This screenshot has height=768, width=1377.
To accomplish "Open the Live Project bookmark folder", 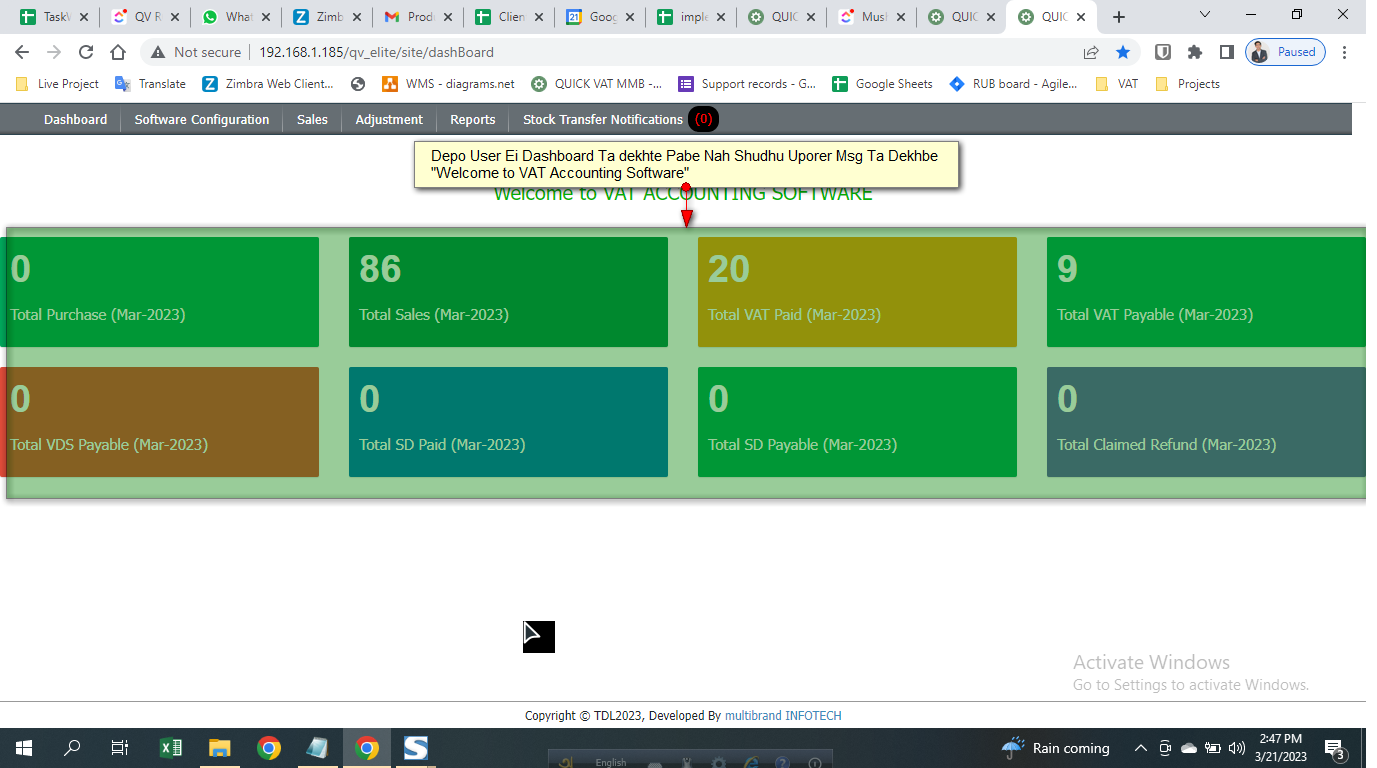I will [x=57, y=84].
